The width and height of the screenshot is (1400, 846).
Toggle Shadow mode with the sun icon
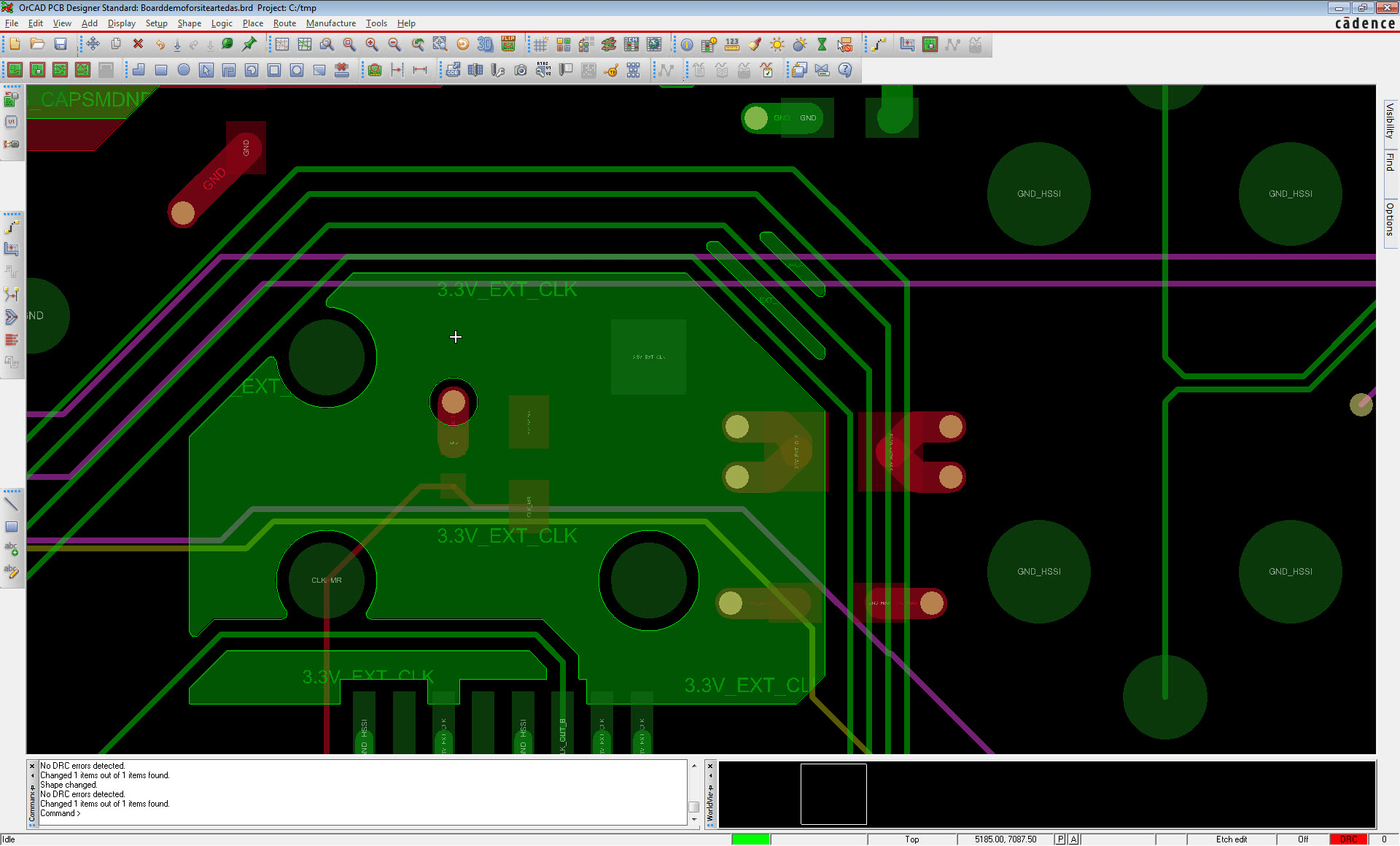[777, 45]
